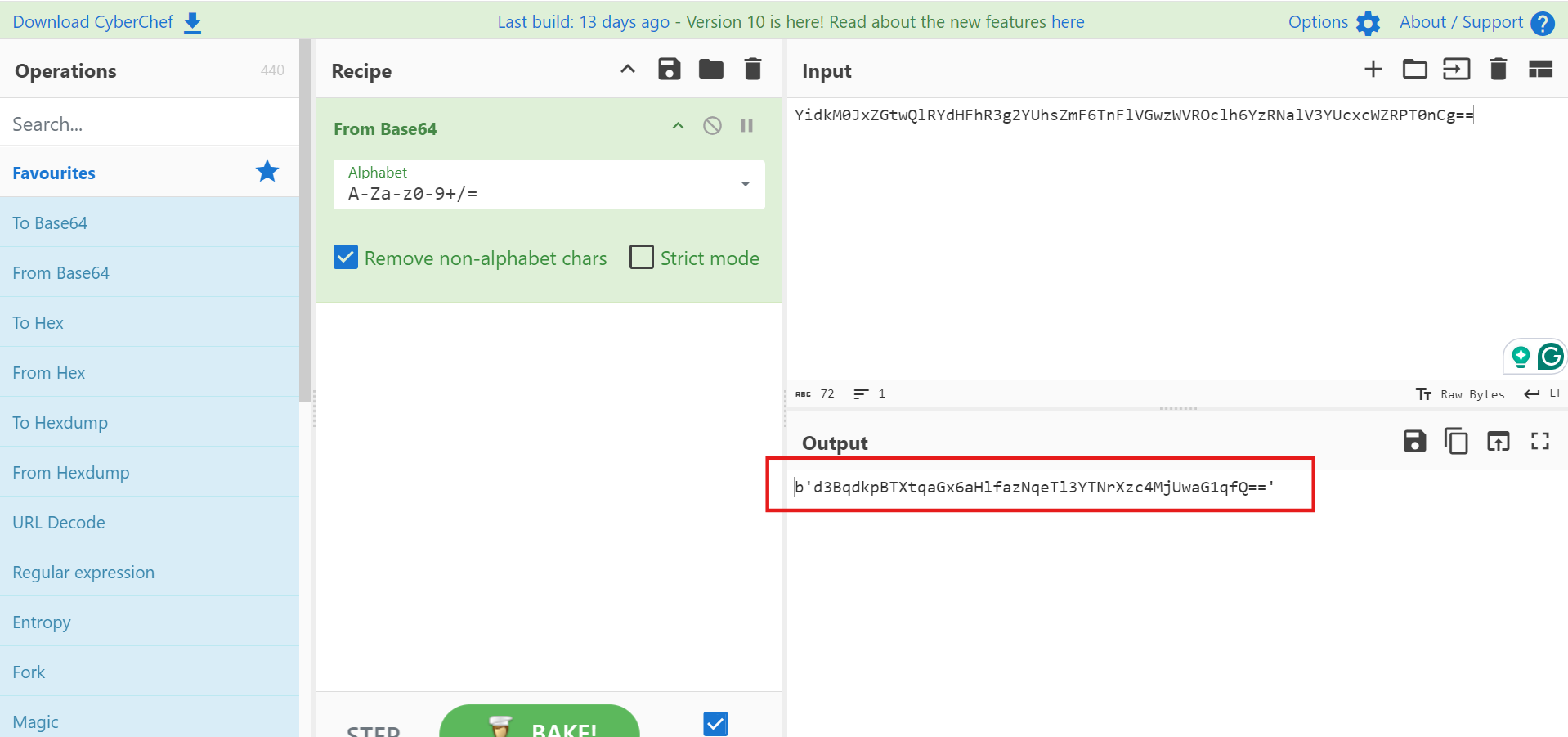Disable the From Base64 operation

click(712, 126)
